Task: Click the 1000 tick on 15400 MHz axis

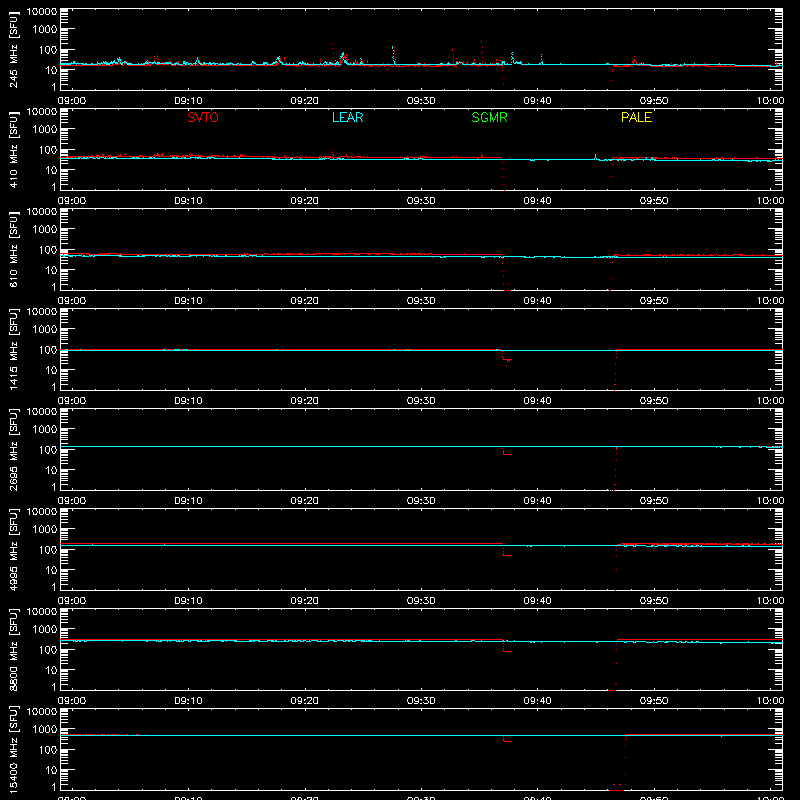Action: coord(45,730)
